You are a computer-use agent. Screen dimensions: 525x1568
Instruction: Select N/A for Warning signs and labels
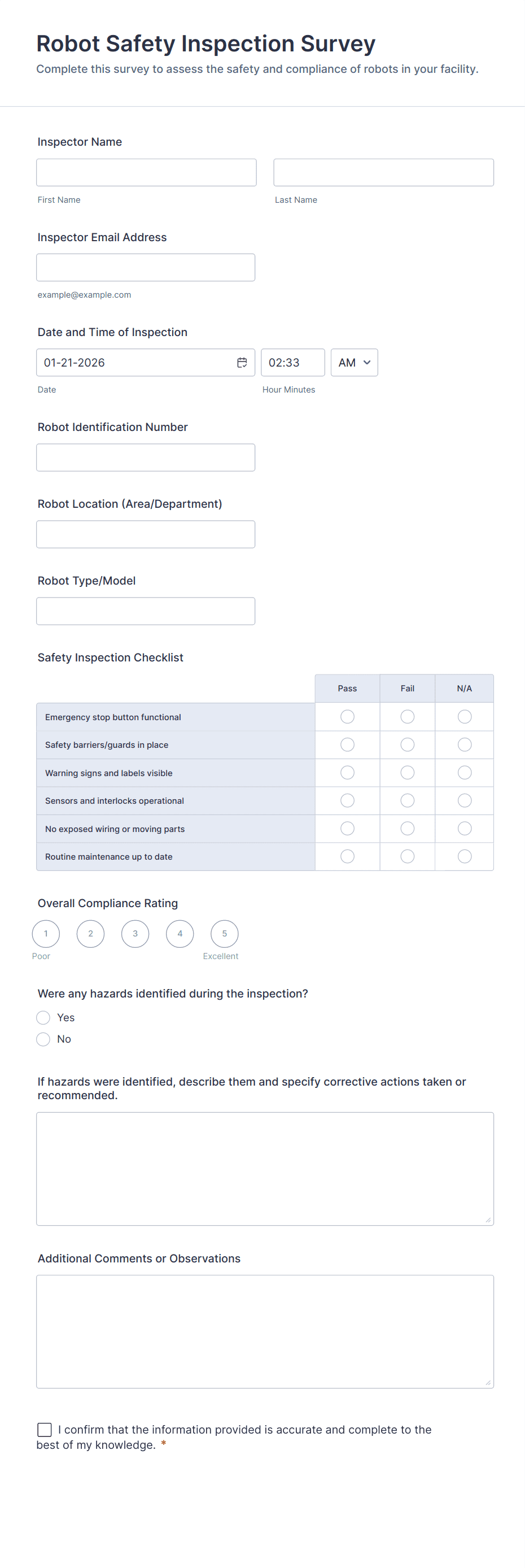465,773
